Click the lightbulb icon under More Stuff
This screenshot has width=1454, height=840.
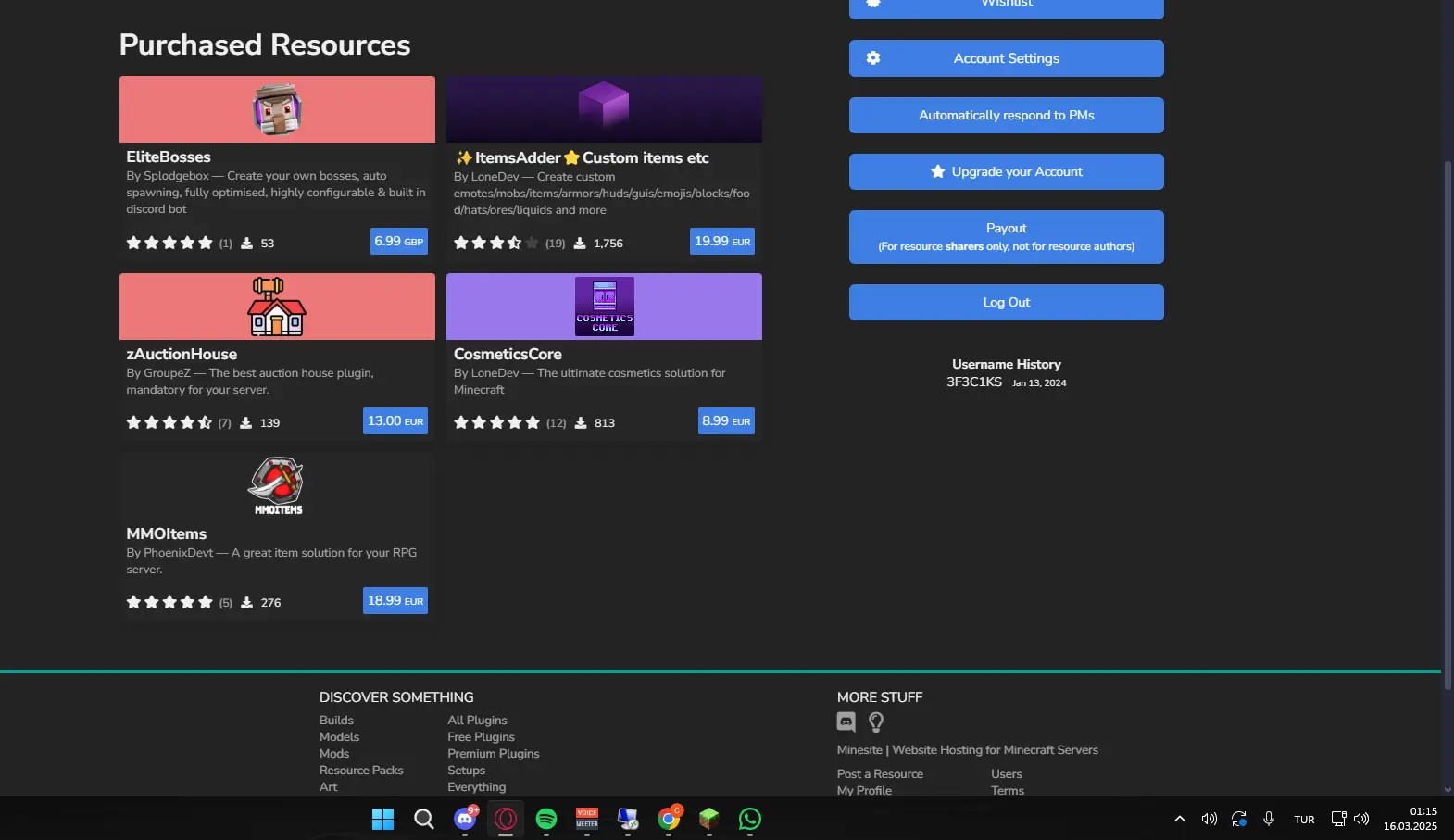(x=876, y=721)
